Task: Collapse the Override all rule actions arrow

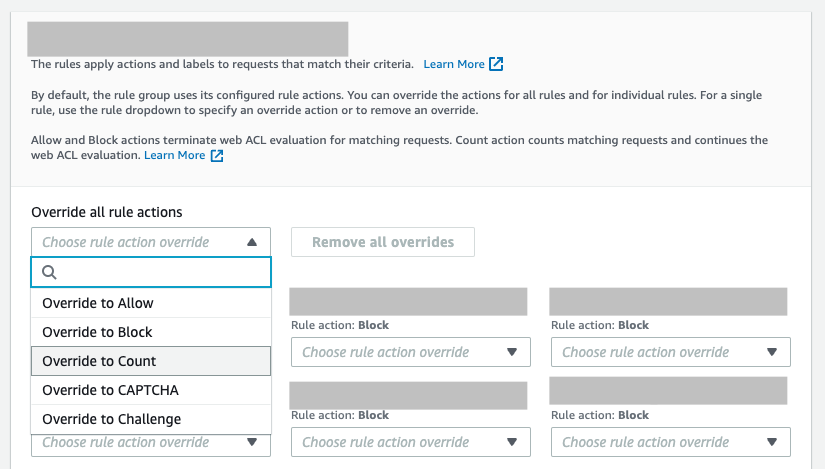Action: 251,242
